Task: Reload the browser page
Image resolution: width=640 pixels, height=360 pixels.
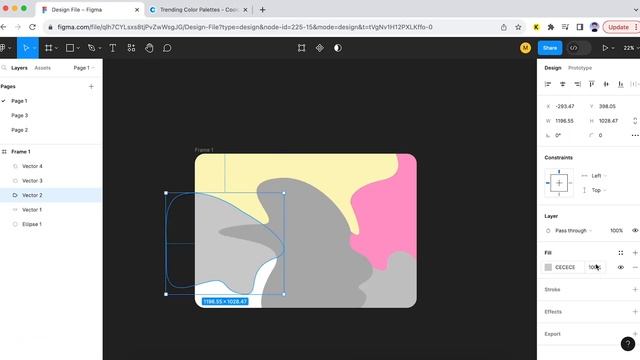Action: tap(32, 27)
